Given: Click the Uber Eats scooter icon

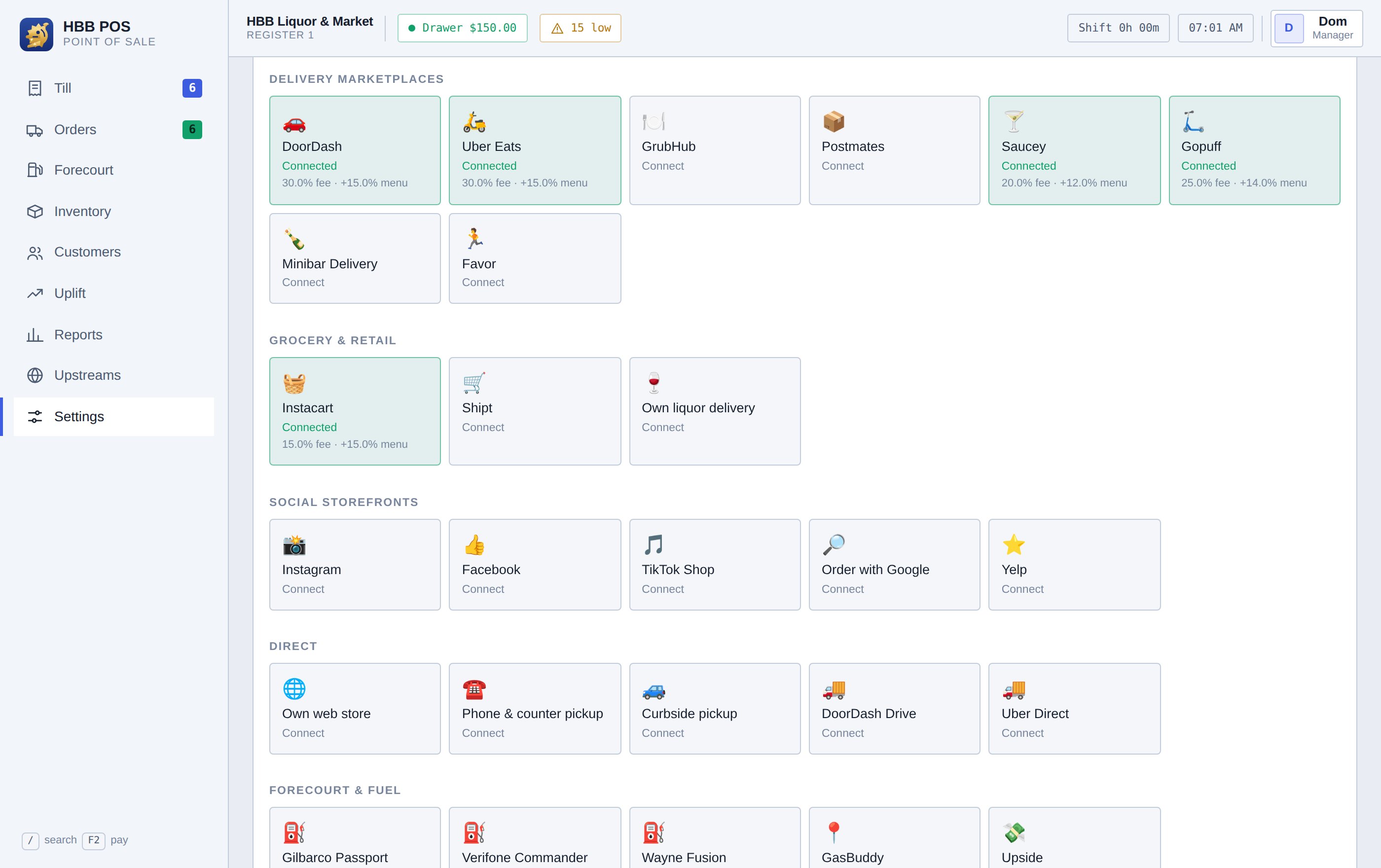Looking at the screenshot, I should point(474,121).
